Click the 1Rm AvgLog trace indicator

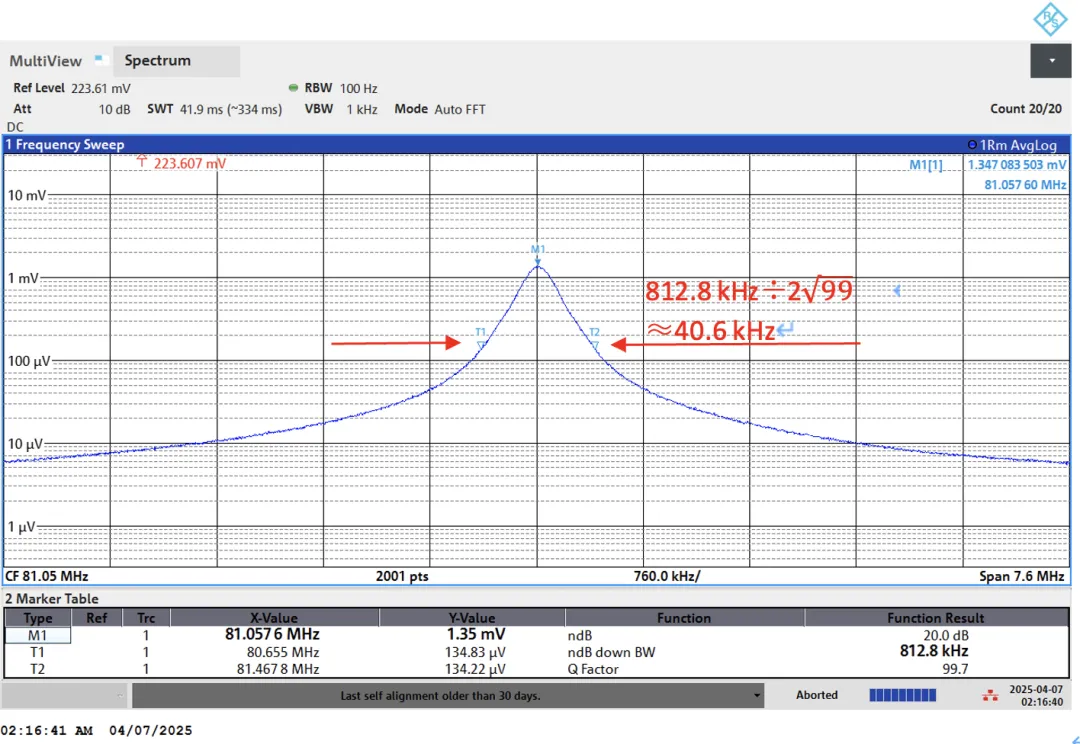[x=1012, y=145]
